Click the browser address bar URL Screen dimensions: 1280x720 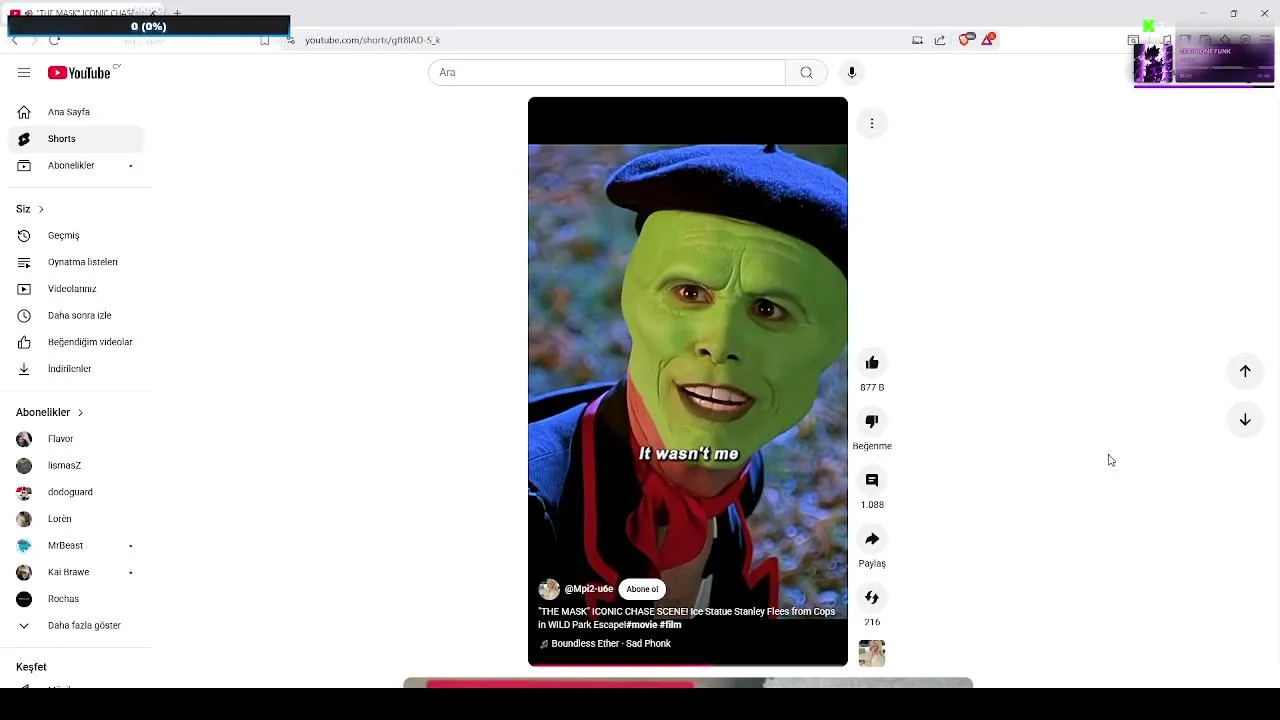pos(372,40)
